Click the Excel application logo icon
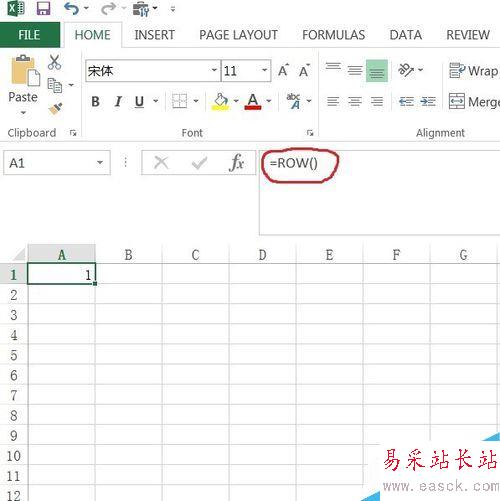Image resolution: width=500 pixels, height=501 pixels. coord(16,8)
